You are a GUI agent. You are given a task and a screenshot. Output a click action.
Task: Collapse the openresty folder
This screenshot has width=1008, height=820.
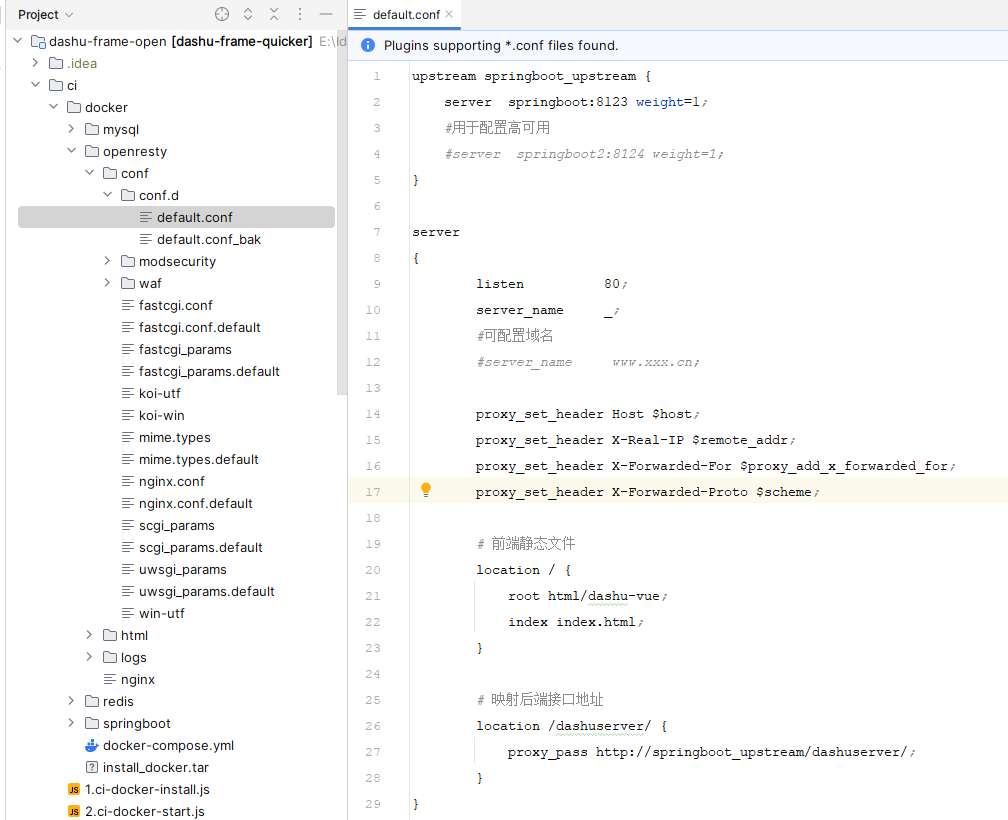click(x=71, y=151)
